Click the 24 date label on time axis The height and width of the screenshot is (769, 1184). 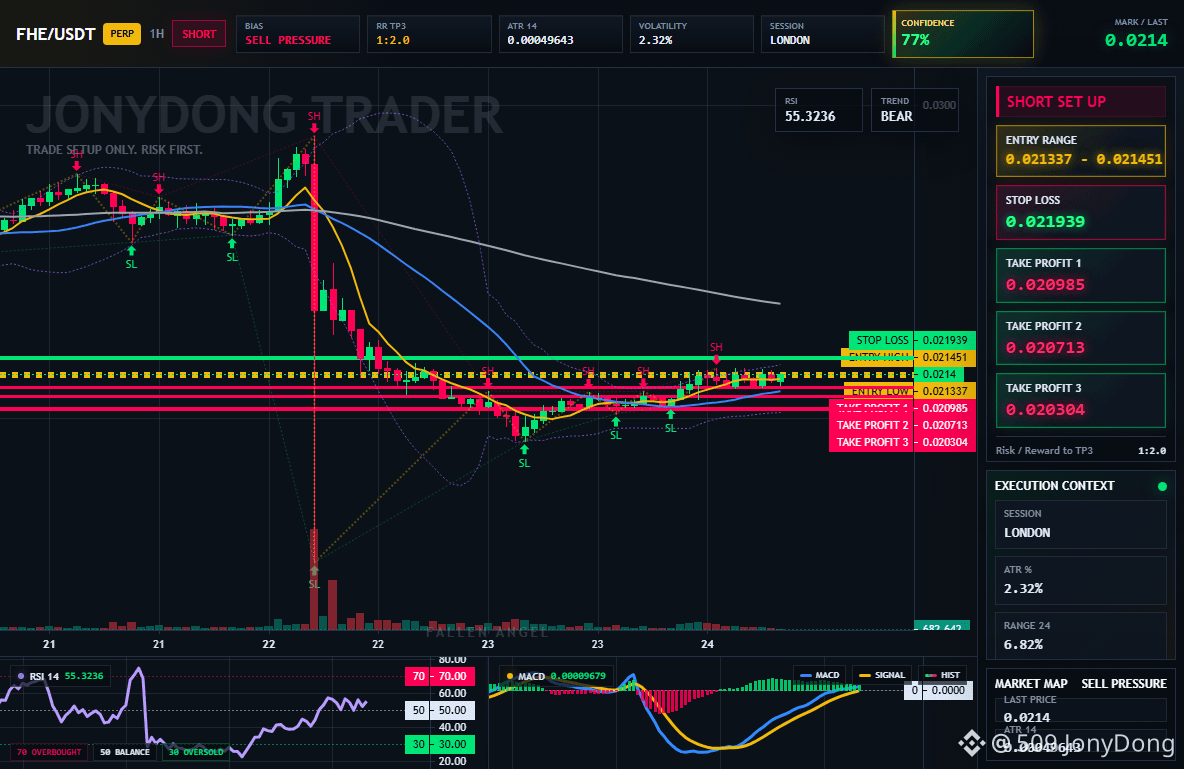[707, 644]
